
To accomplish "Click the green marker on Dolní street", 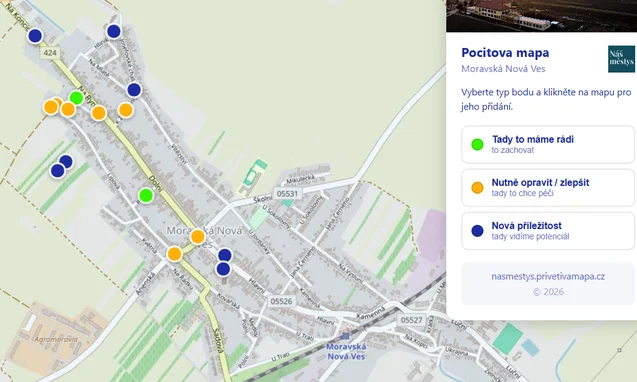I will (x=145, y=195).
